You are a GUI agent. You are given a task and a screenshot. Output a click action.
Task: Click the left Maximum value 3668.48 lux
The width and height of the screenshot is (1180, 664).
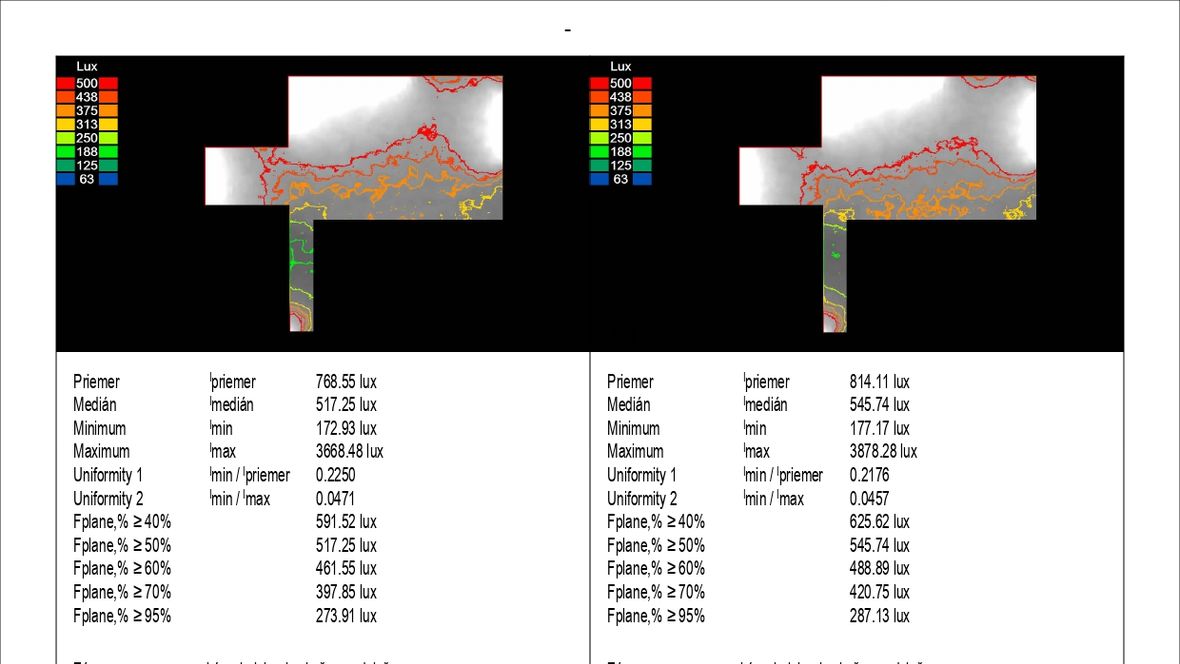point(350,452)
